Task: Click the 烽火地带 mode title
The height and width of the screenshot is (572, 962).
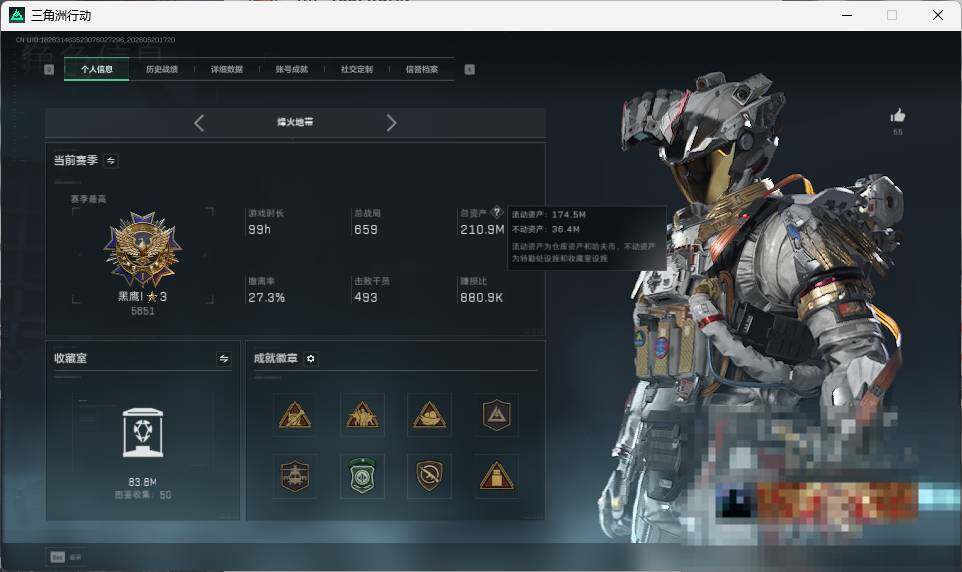Action: pos(295,122)
